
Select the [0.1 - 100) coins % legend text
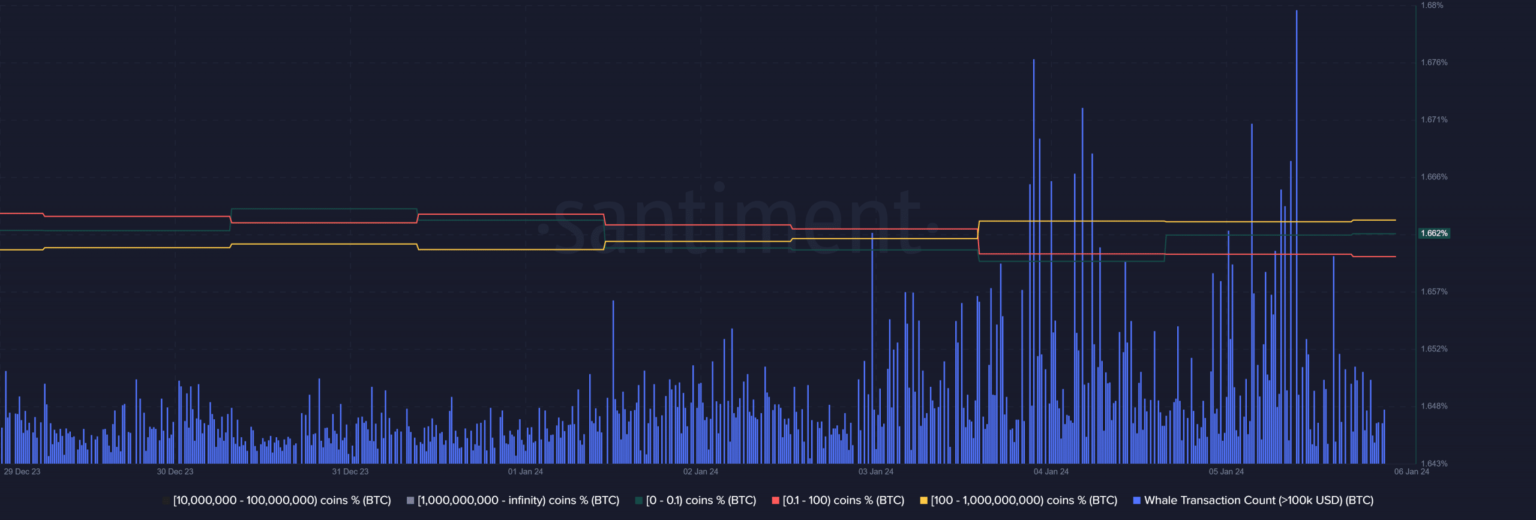click(844, 500)
